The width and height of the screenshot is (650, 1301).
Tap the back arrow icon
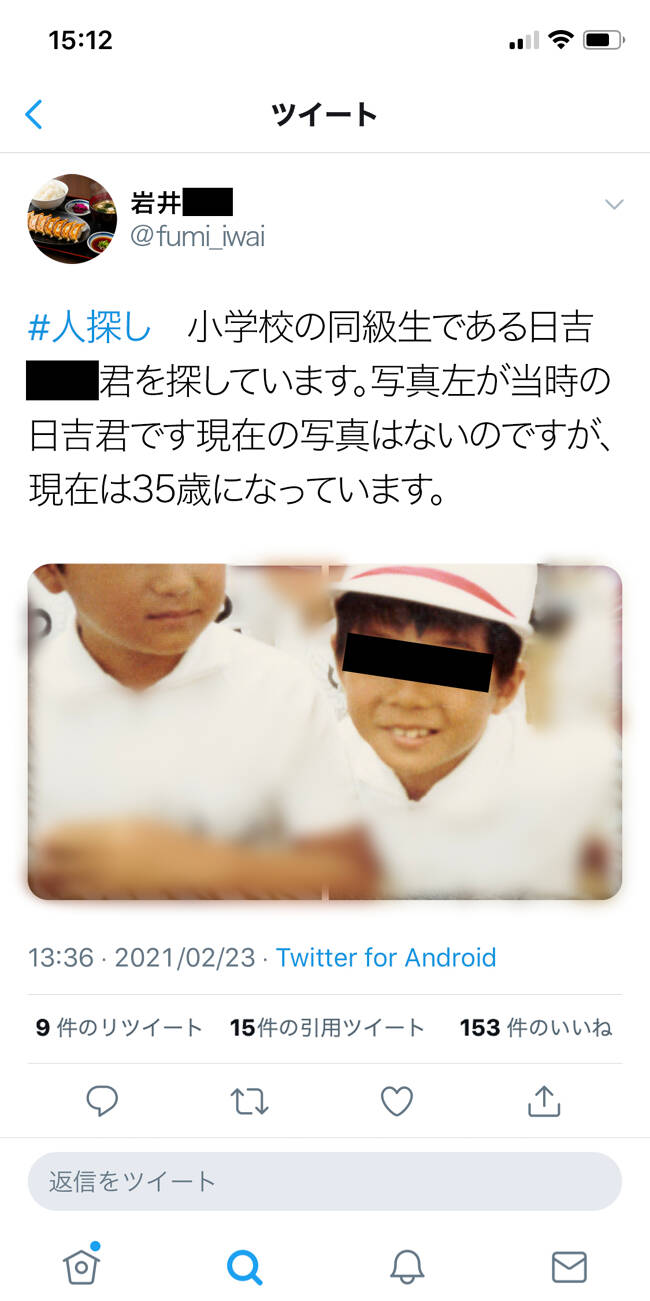pyautogui.click(x=34, y=114)
